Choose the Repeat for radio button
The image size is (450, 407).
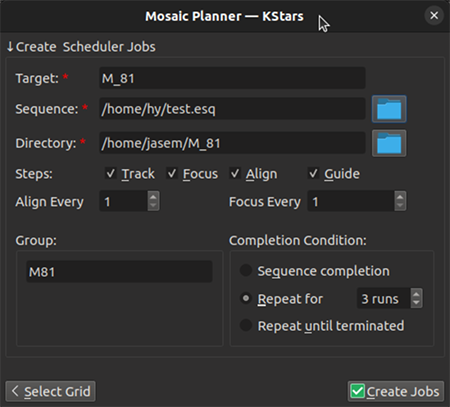click(246, 298)
